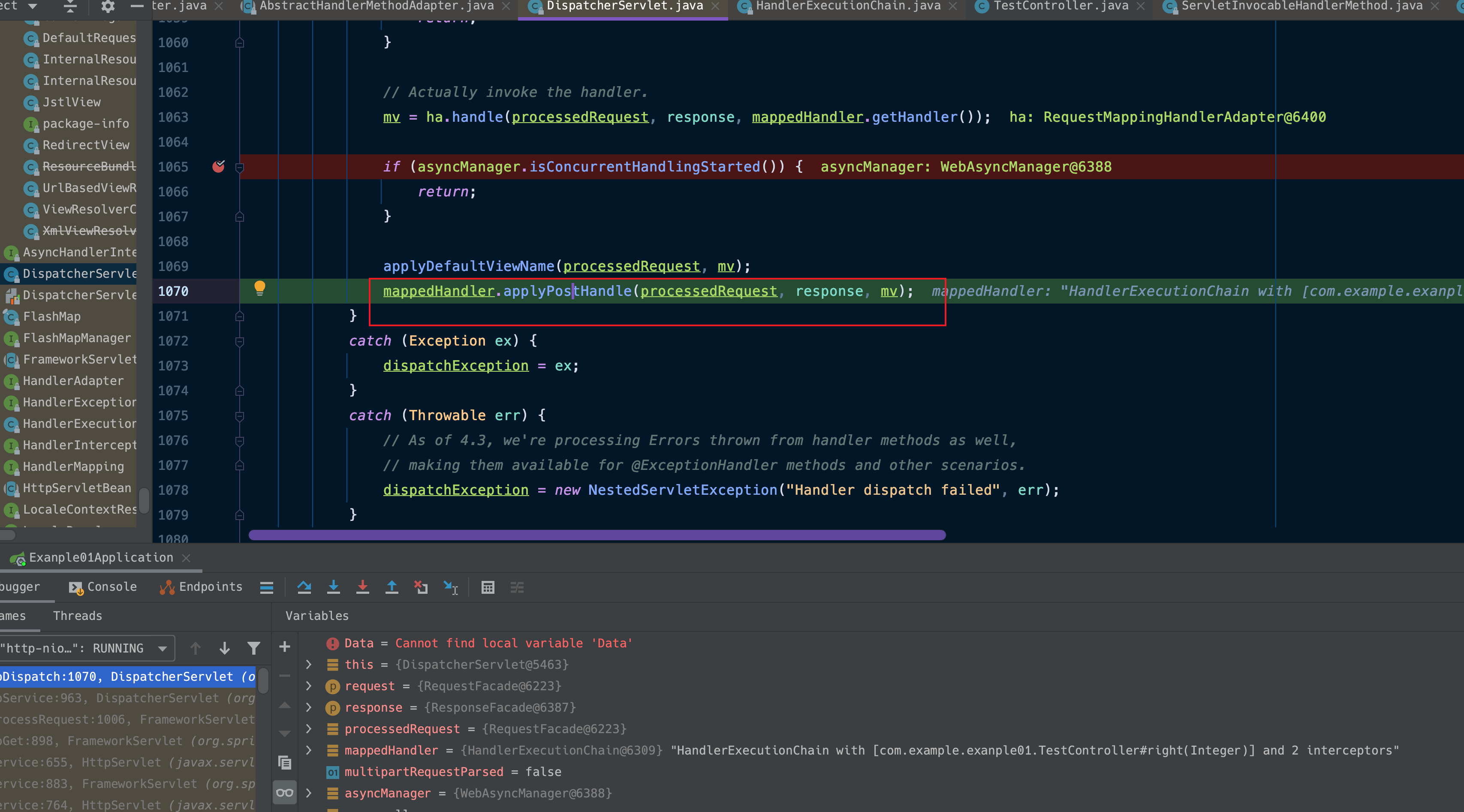Click the hide project panel icon
The width and height of the screenshot is (1464, 812).
point(137,6)
